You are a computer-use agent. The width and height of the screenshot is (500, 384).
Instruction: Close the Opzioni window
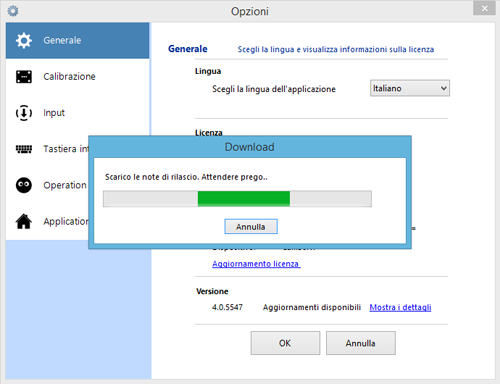(x=485, y=8)
